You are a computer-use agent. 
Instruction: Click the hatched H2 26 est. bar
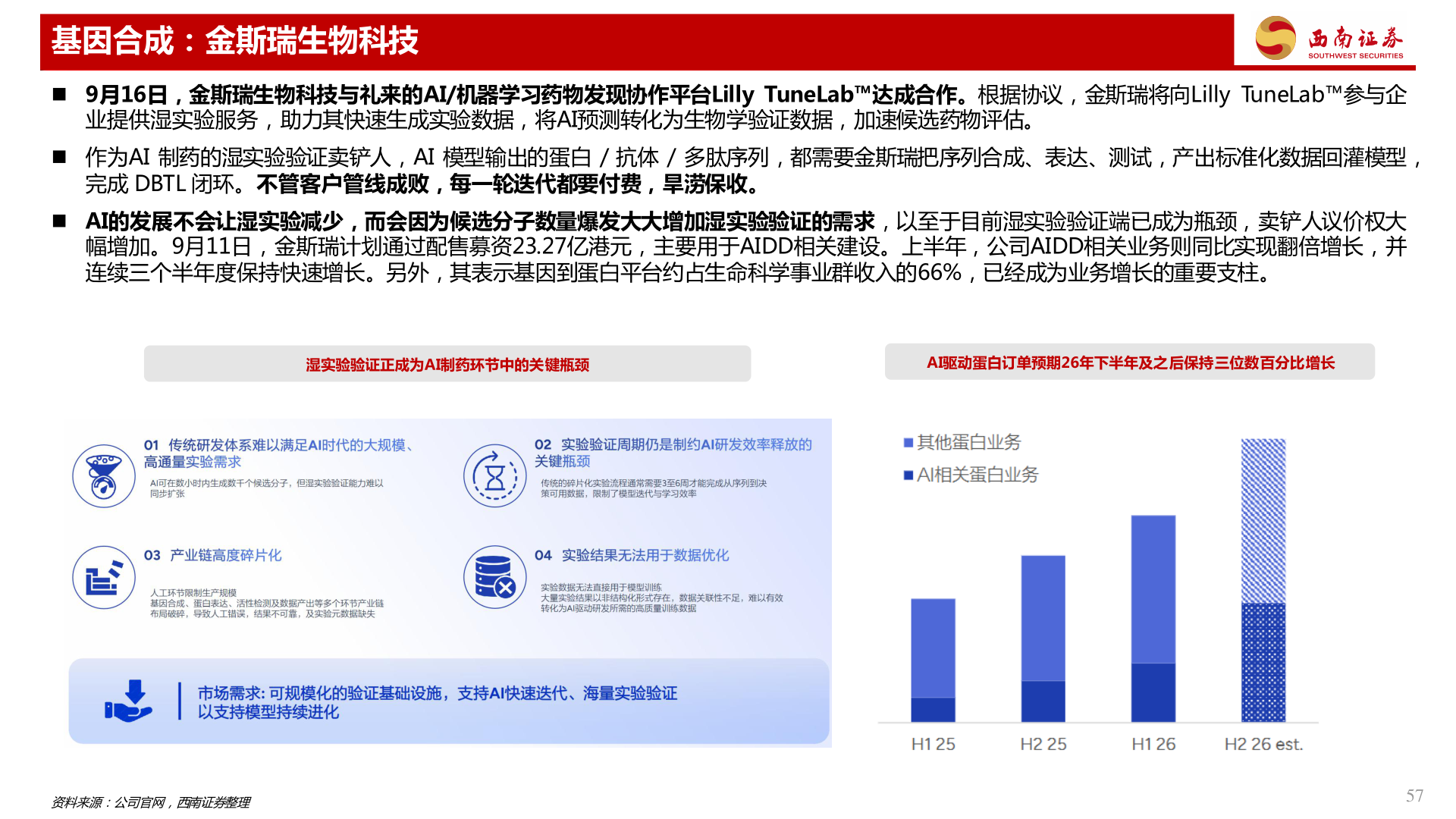(x=1263, y=580)
